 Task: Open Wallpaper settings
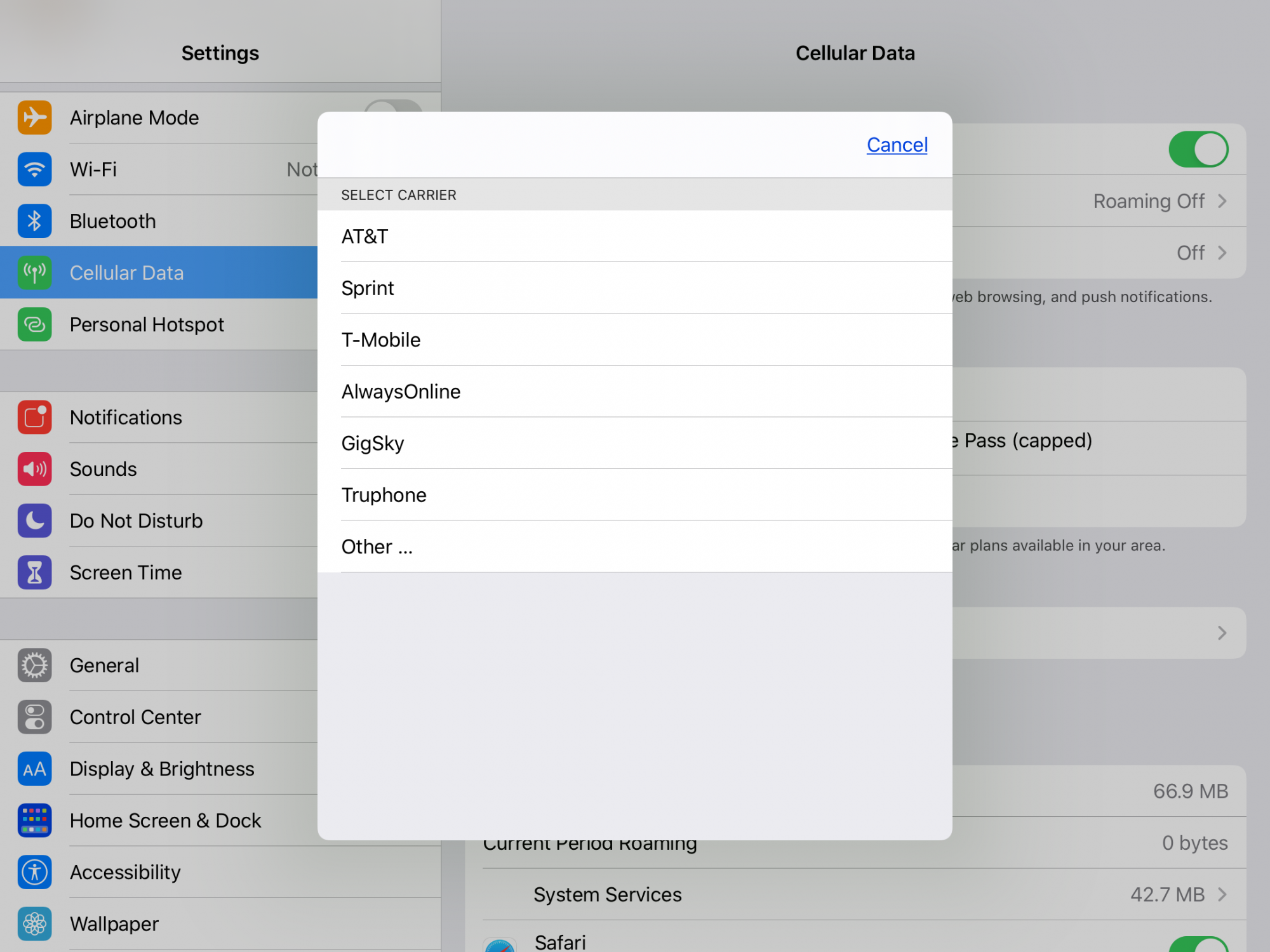[x=220, y=924]
